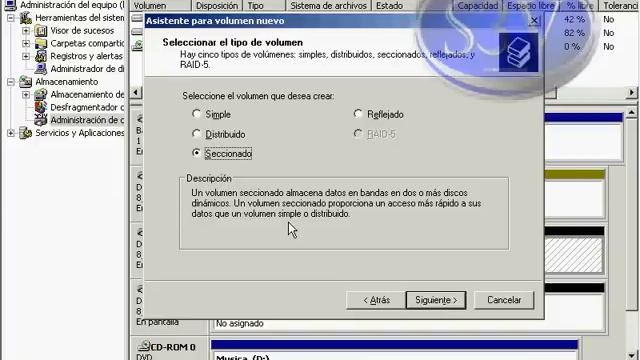The width and height of the screenshot is (640, 360).
Task: Click the stacked volumes wizard header icon
Action: pos(518,52)
